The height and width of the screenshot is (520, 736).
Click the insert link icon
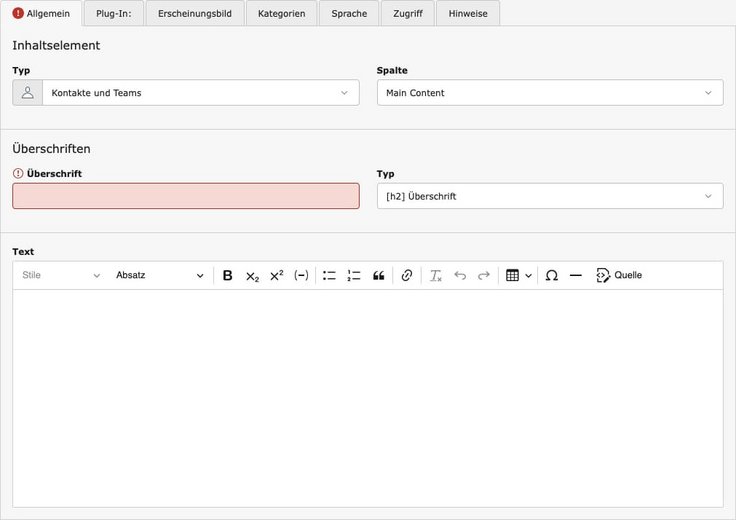pyautogui.click(x=406, y=276)
